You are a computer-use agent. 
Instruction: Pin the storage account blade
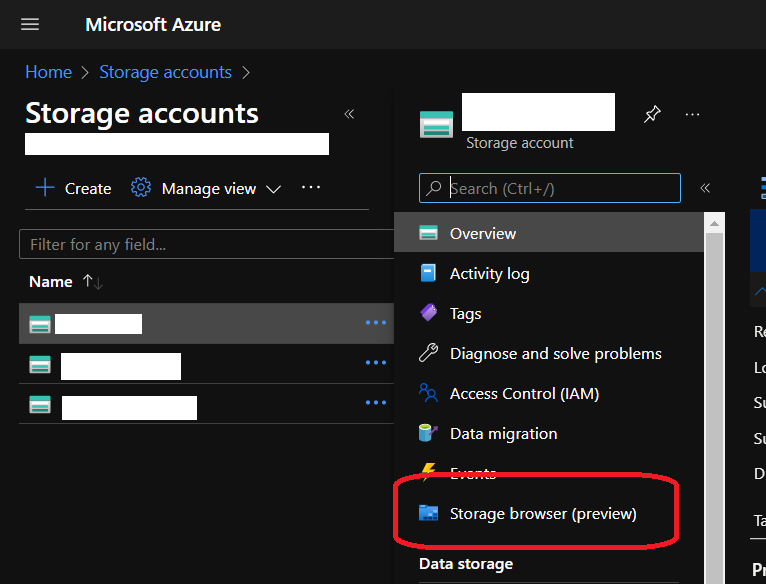[652, 115]
